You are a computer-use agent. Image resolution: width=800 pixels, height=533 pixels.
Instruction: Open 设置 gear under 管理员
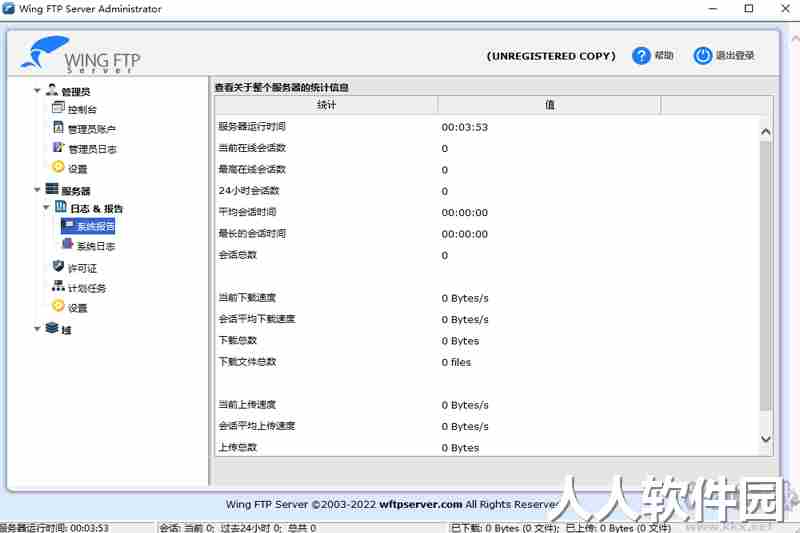point(58,167)
